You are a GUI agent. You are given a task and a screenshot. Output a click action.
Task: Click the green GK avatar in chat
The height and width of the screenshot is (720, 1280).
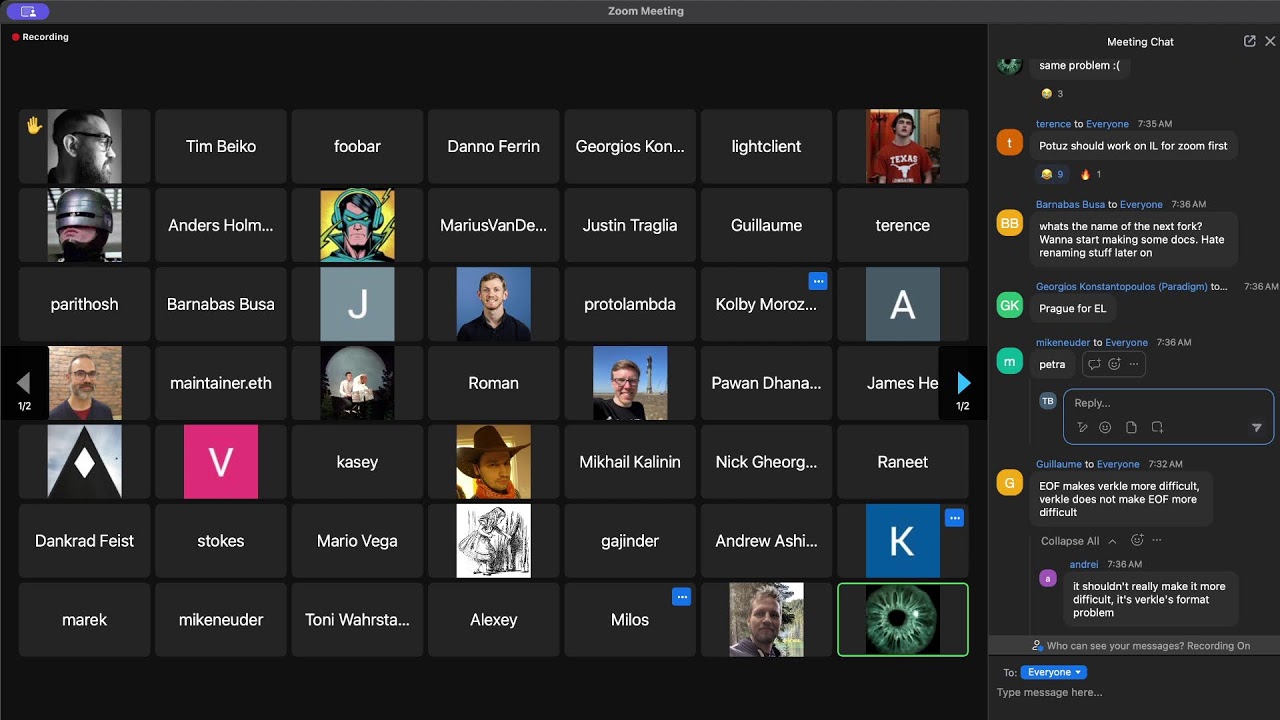pyautogui.click(x=1010, y=305)
